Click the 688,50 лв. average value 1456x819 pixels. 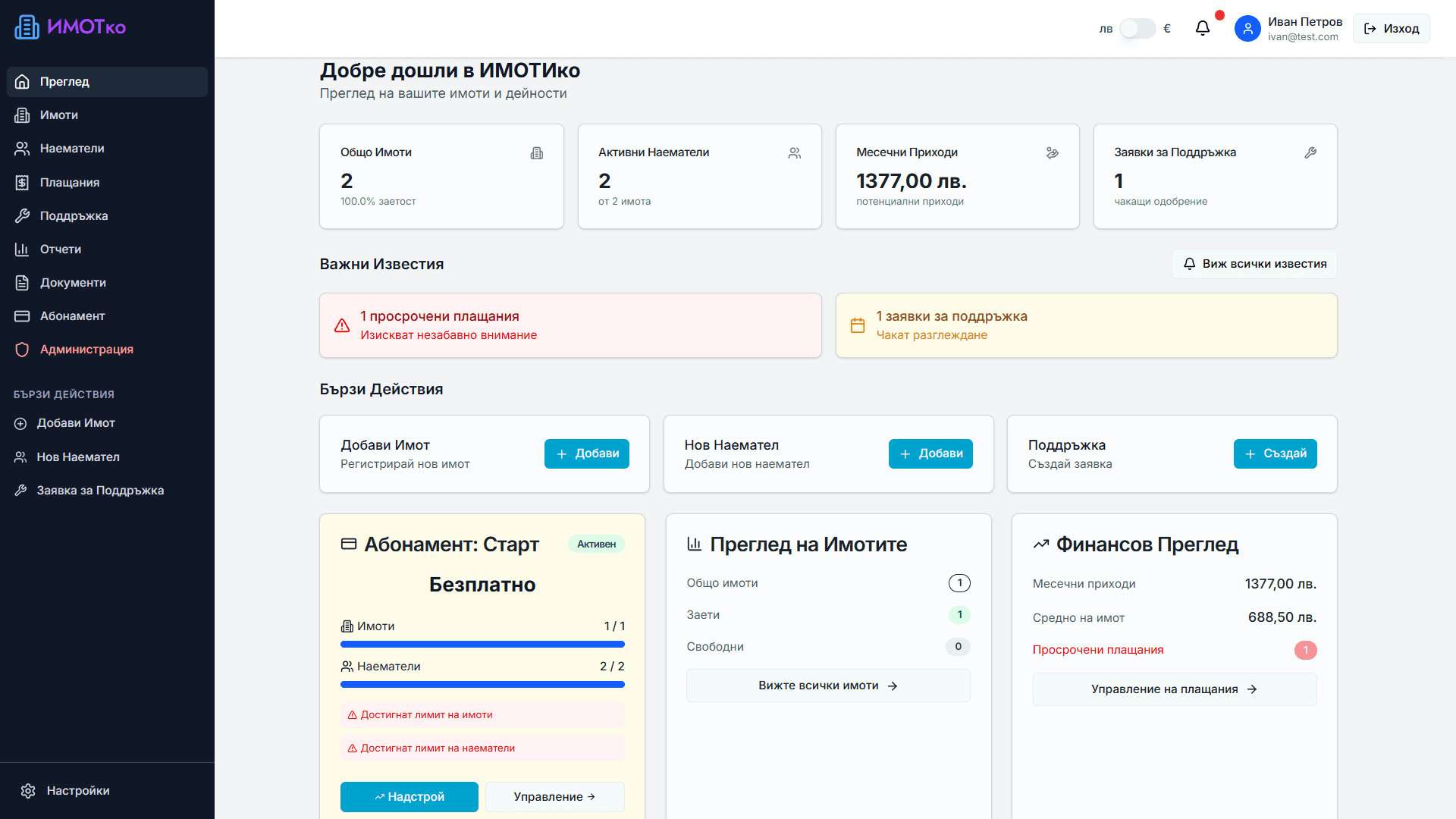tap(1282, 617)
